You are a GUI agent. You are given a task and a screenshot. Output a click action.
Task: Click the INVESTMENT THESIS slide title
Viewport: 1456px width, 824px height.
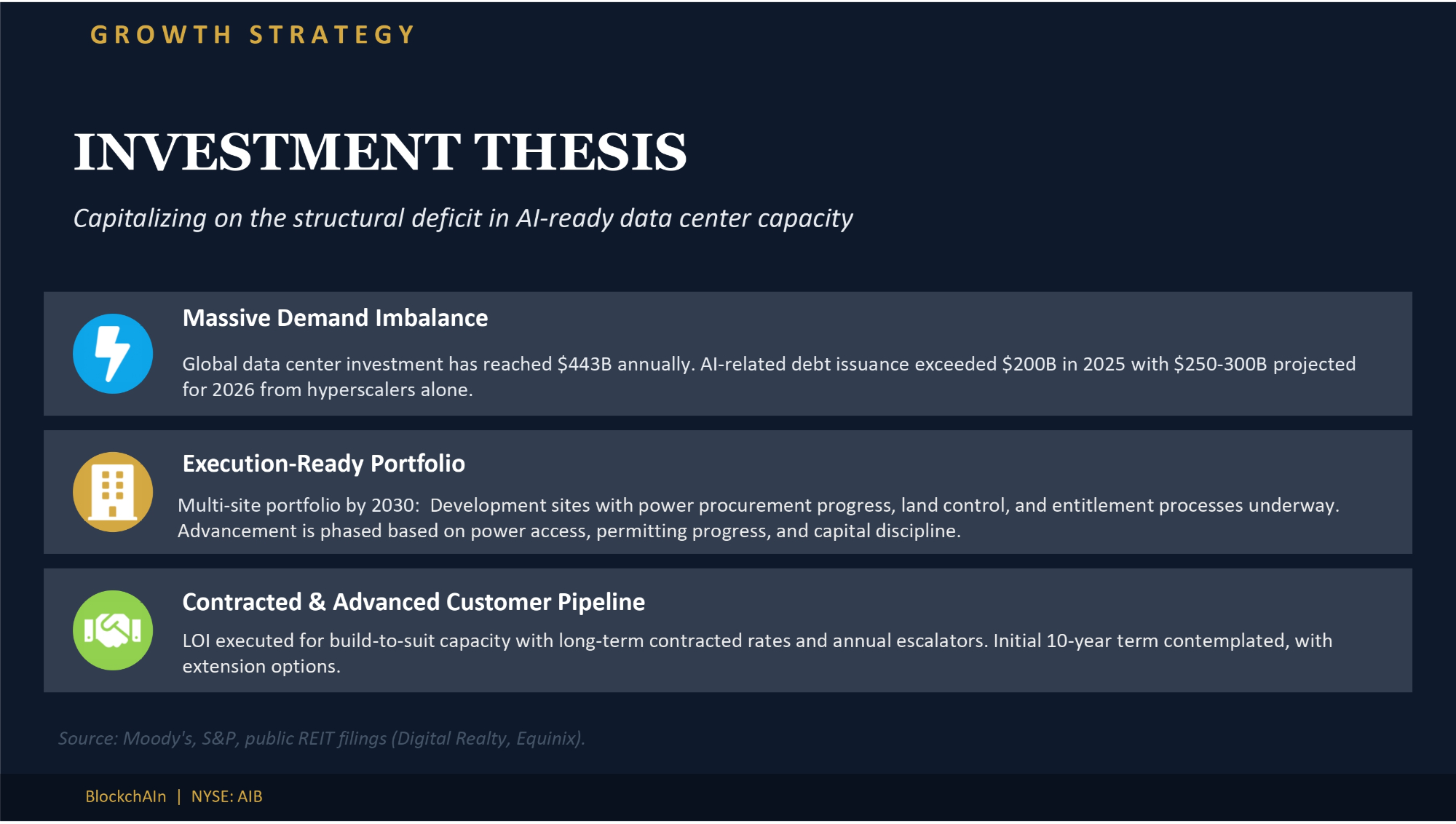click(380, 152)
